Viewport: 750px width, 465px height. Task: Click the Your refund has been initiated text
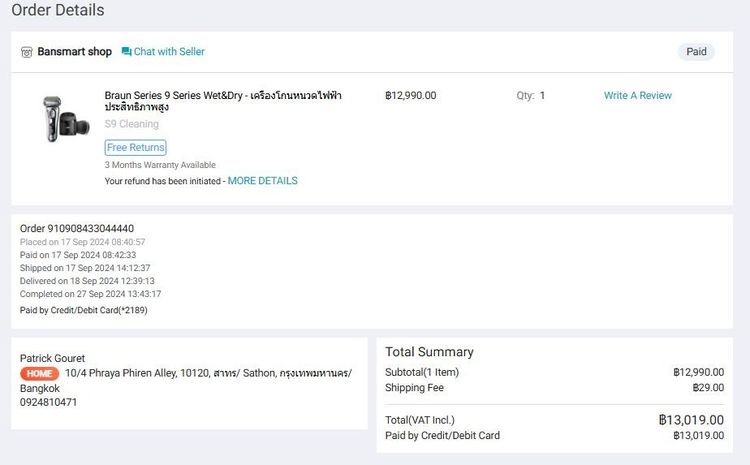(x=163, y=181)
